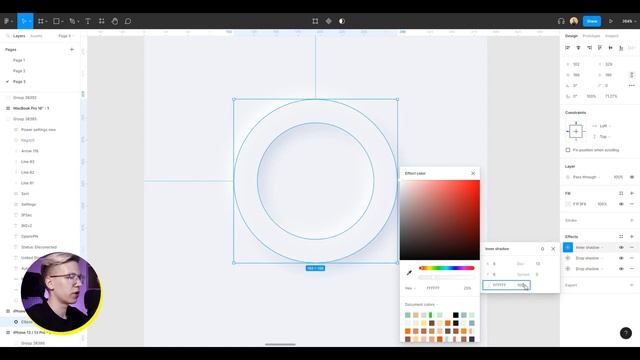
Task: Select Page 2 in pages list
Action: pos(19,71)
